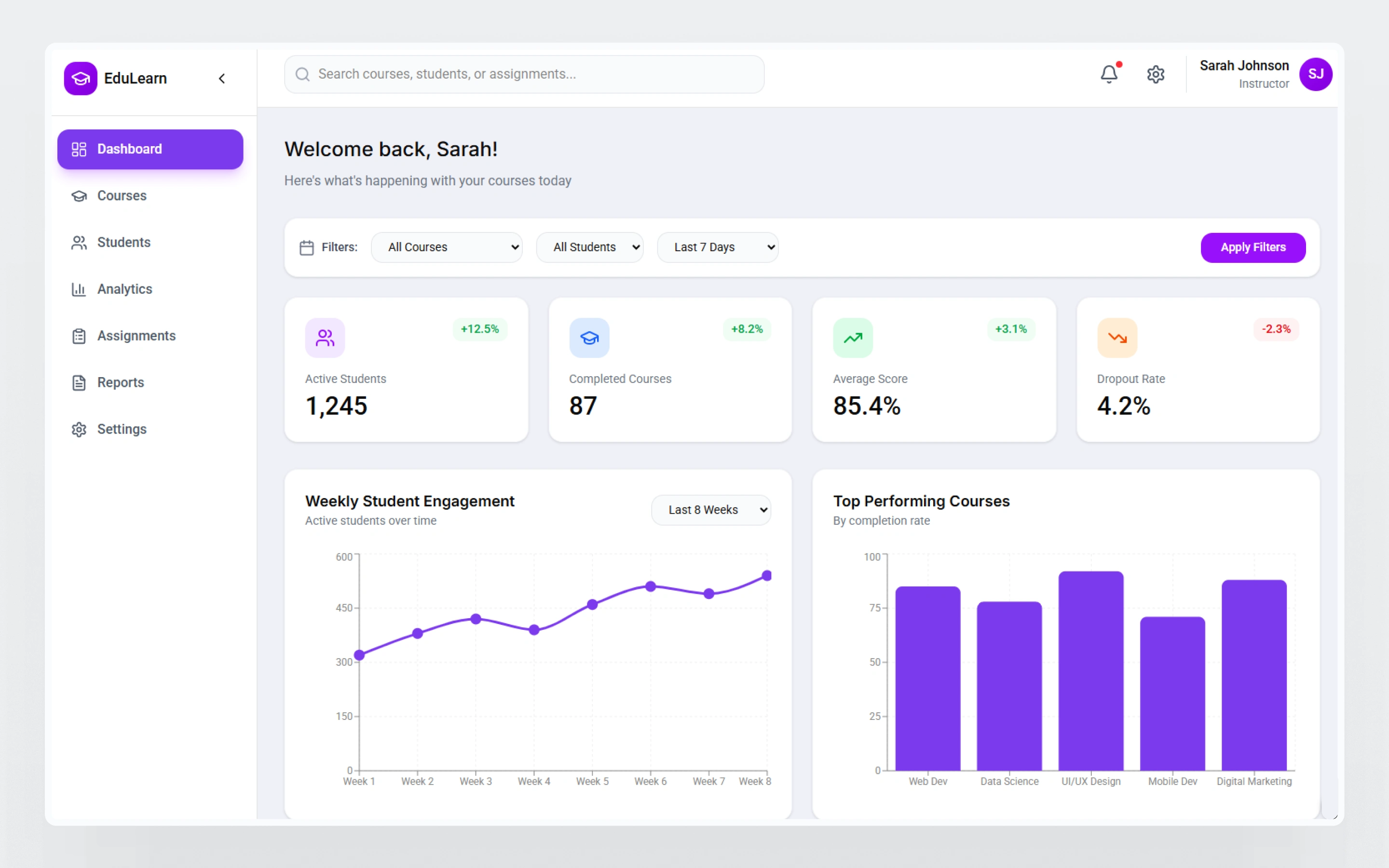Open the Last 8 Weeks chart dropdown
Viewport: 1389px width, 868px height.
(710, 510)
